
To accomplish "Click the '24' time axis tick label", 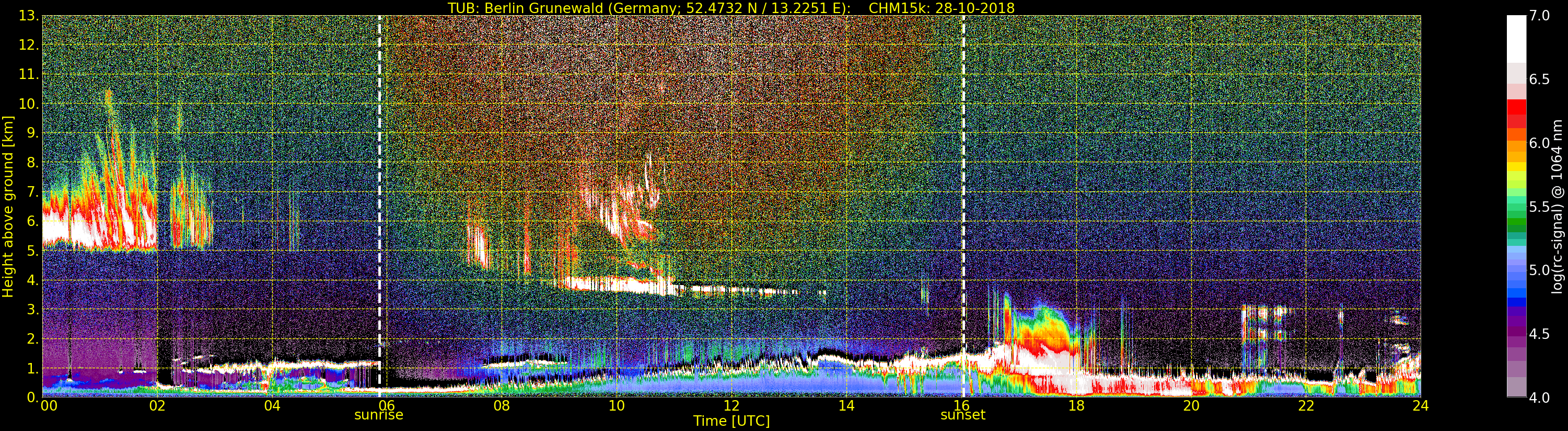I will click(1421, 405).
